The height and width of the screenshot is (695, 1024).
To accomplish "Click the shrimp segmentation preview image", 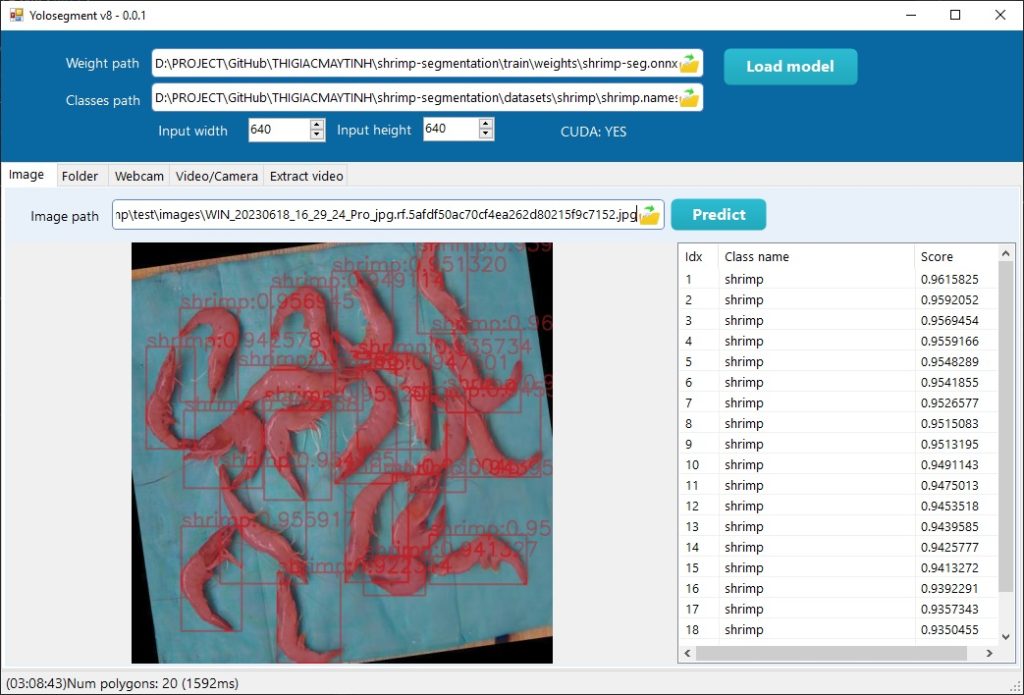I will click(340, 450).
